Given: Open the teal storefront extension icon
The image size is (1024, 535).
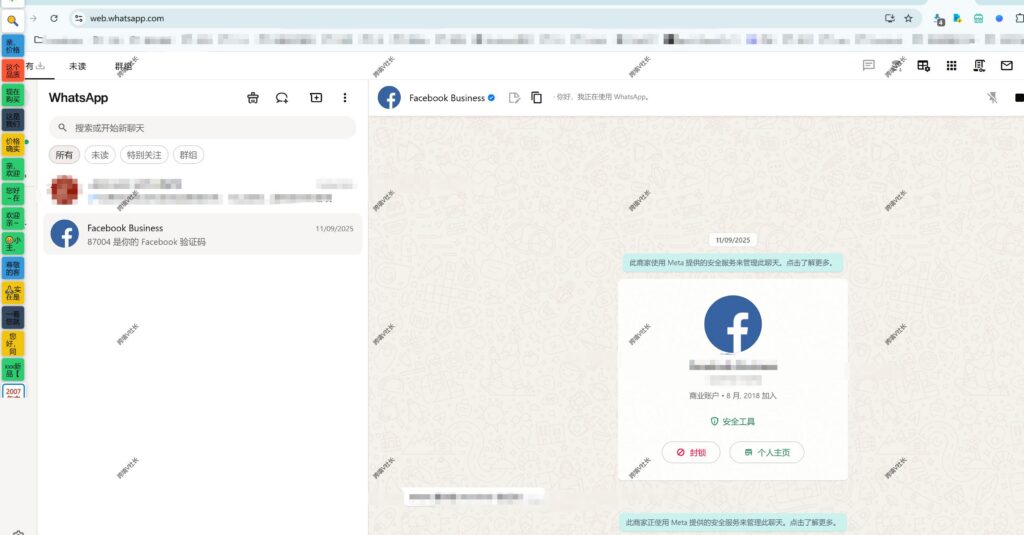Looking at the screenshot, I should tap(978, 18).
